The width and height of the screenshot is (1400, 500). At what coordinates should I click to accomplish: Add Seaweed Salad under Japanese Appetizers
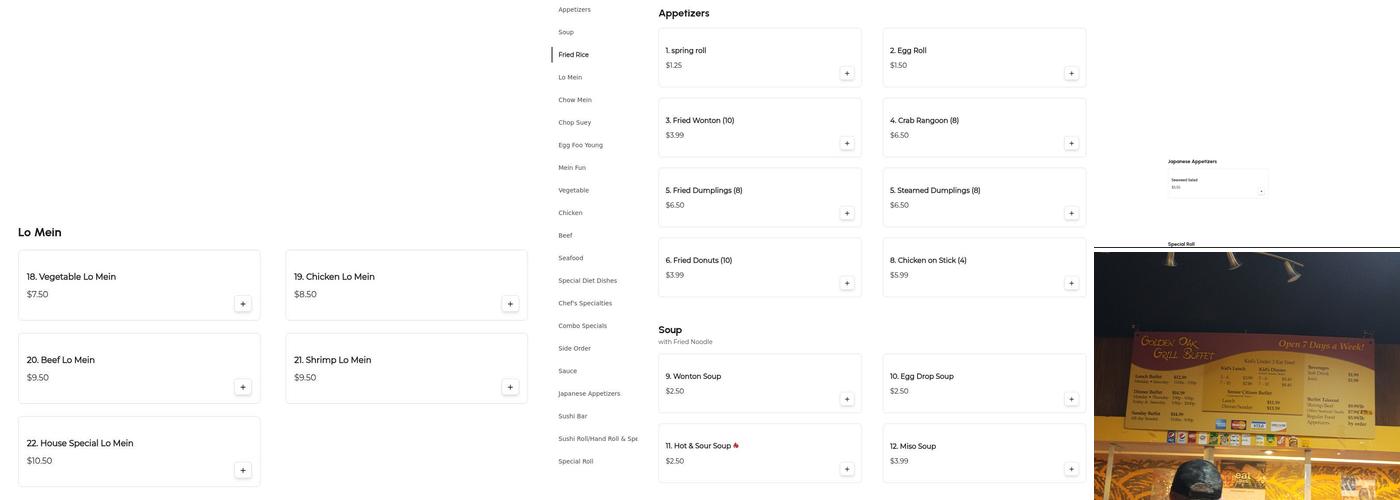click(1261, 191)
